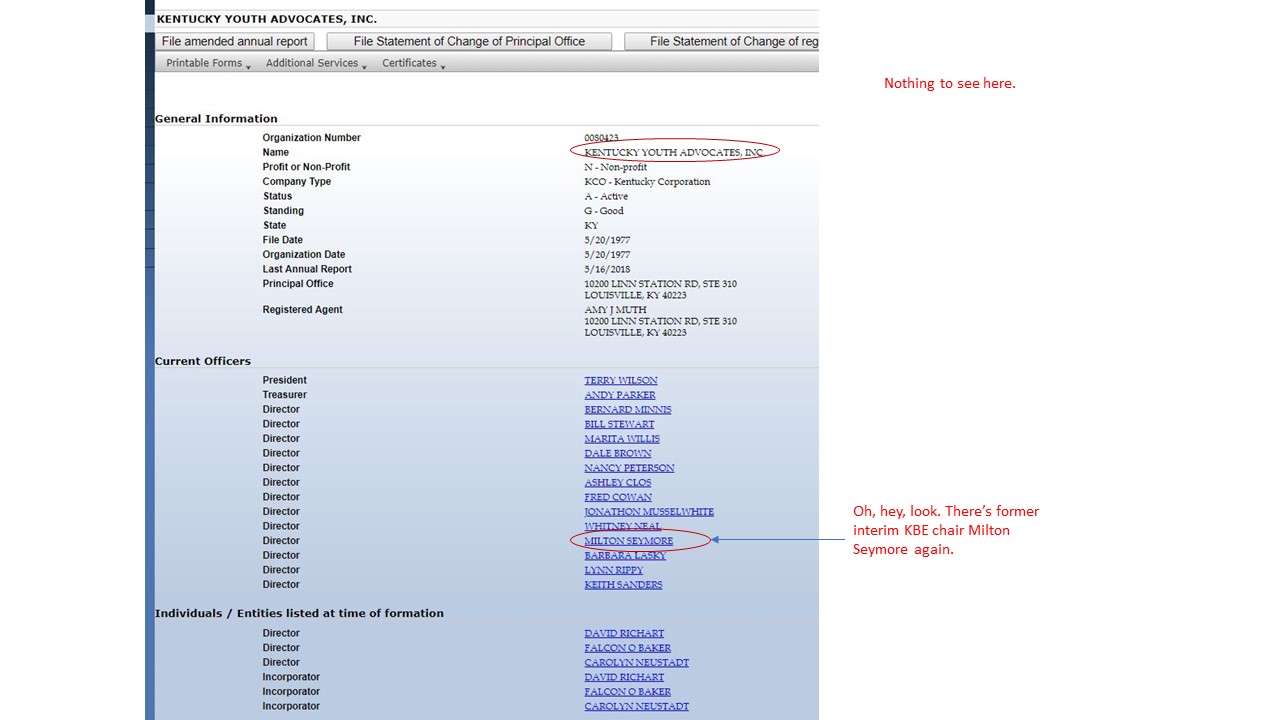Click the page title KENTUCKY YOUTH ADVOCATES, INC.
Screen dimensions: 1280x720
coord(267,19)
